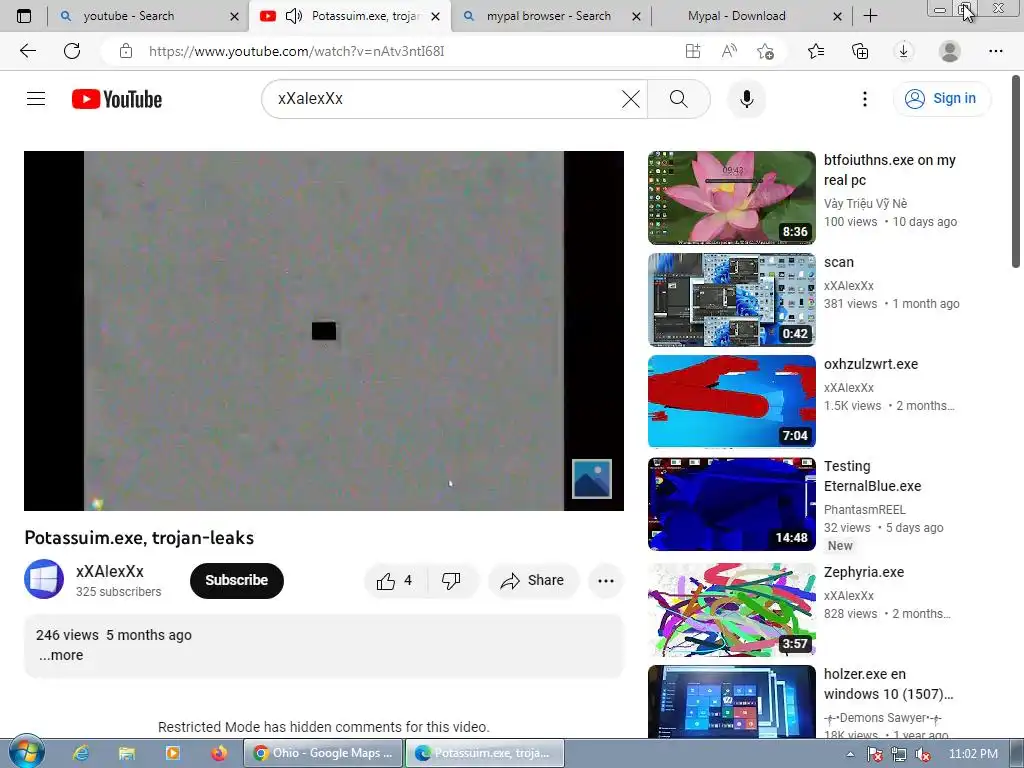1024x768 pixels.
Task: Mute the Potassuim.exe tab audio
Action: [x=294, y=16]
